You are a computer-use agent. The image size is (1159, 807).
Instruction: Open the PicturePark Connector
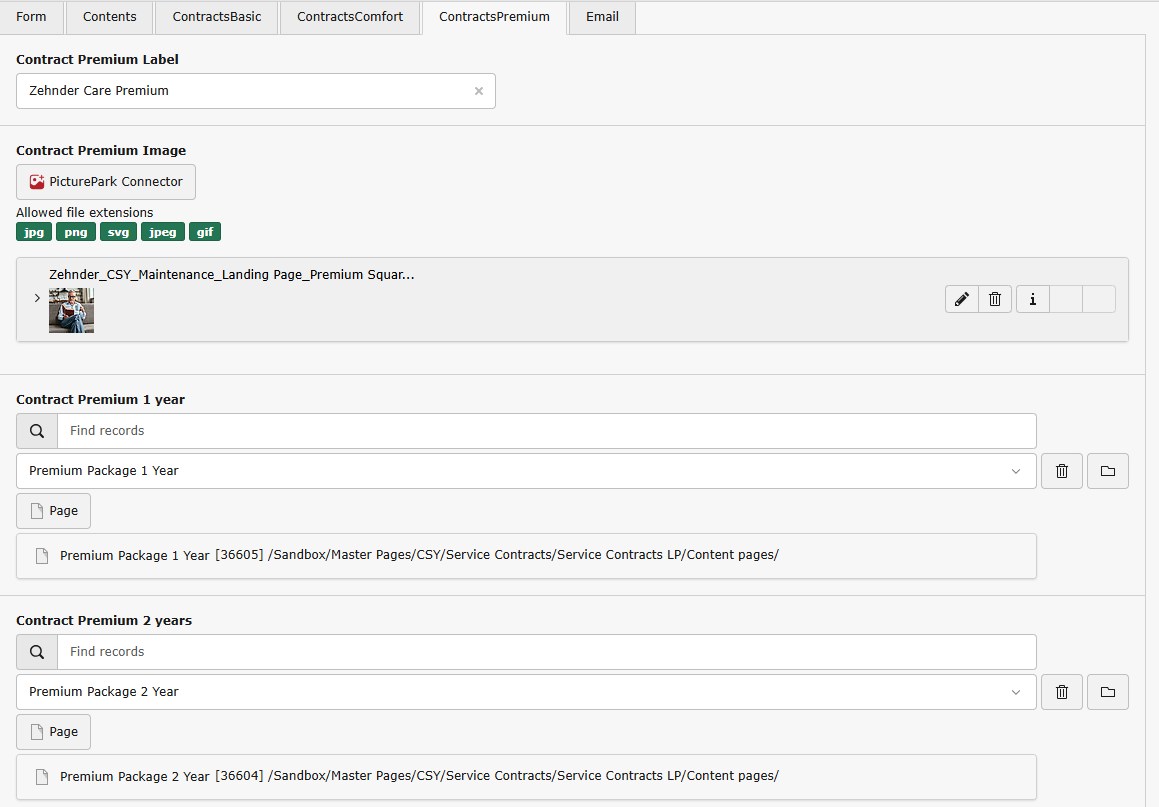click(106, 182)
